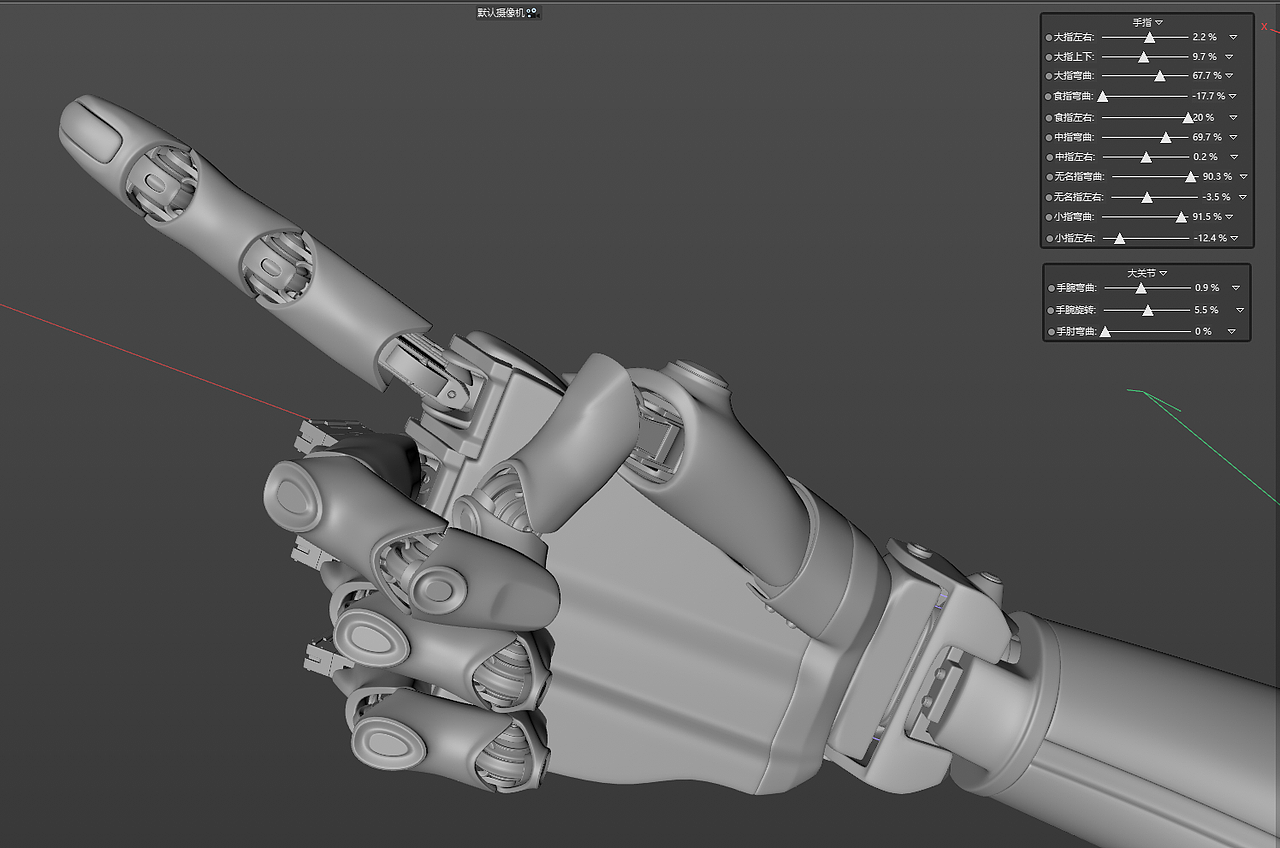Click the -3.5 % value field
This screenshot has height=848, width=1280.
[1216, 197]
